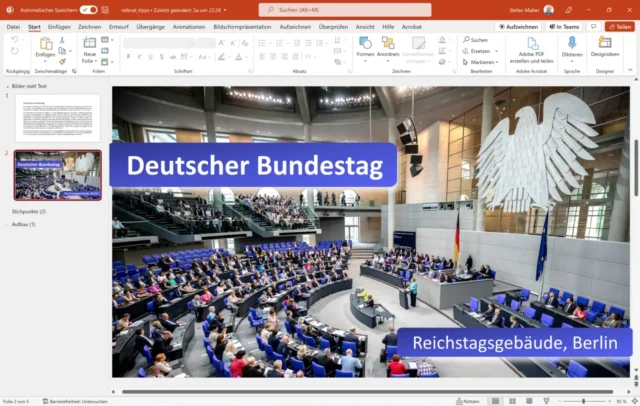Click the Aufzeichnen button at top right
640x406 pixels.
(x=517, y=27)
